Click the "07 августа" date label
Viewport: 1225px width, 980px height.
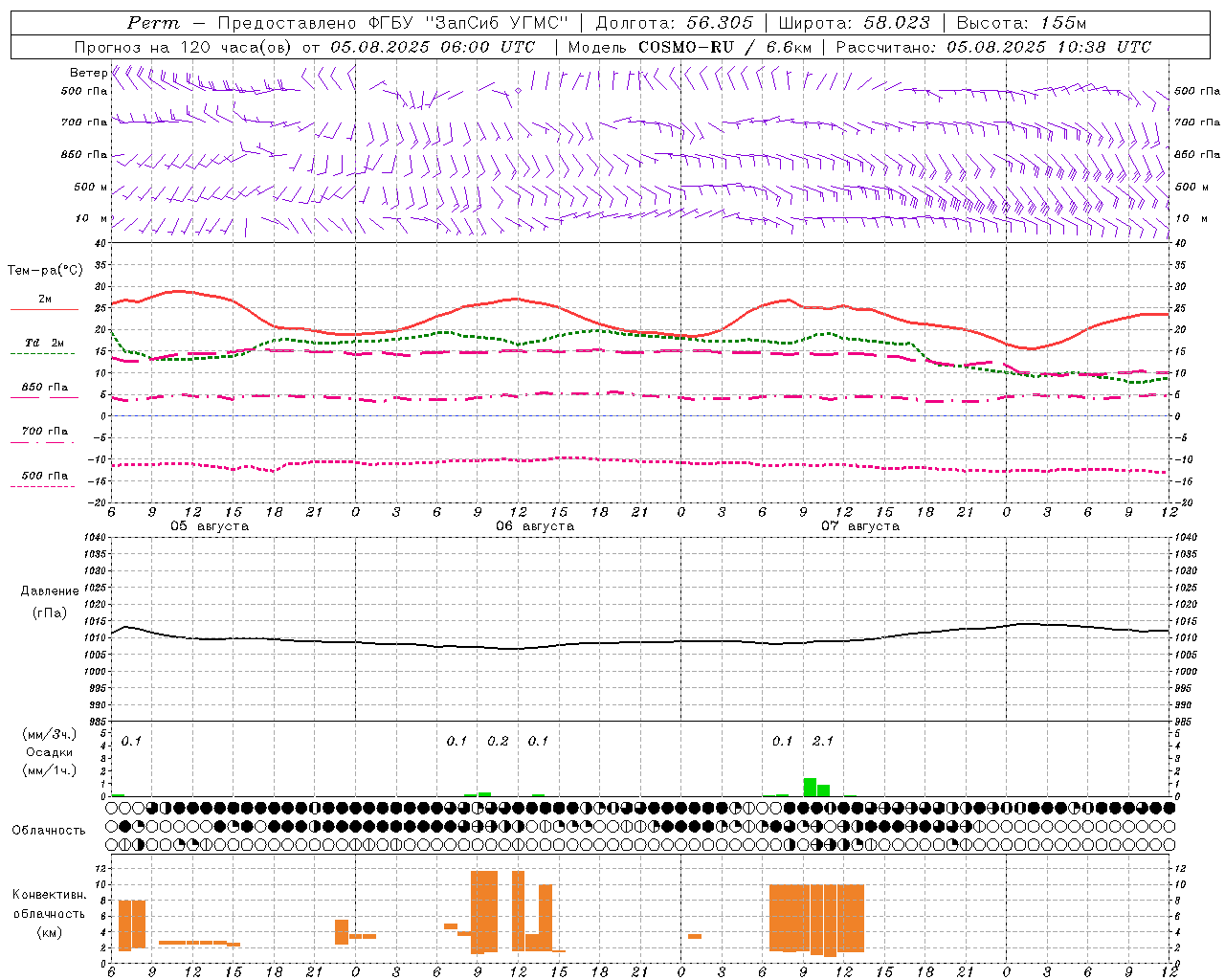860,526
